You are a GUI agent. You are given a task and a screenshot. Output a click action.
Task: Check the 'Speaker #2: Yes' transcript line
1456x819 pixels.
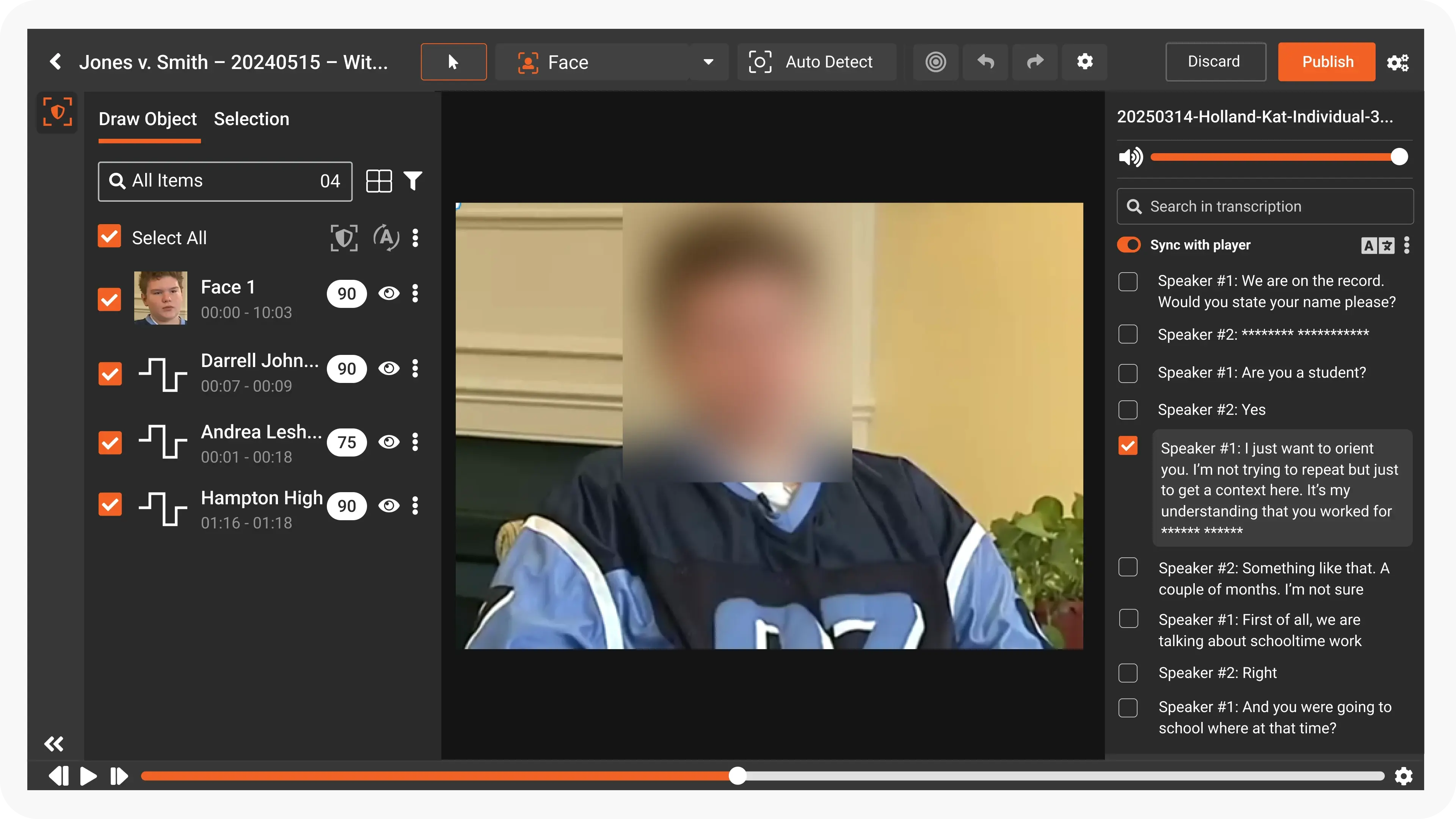(x=1128, y=410)
